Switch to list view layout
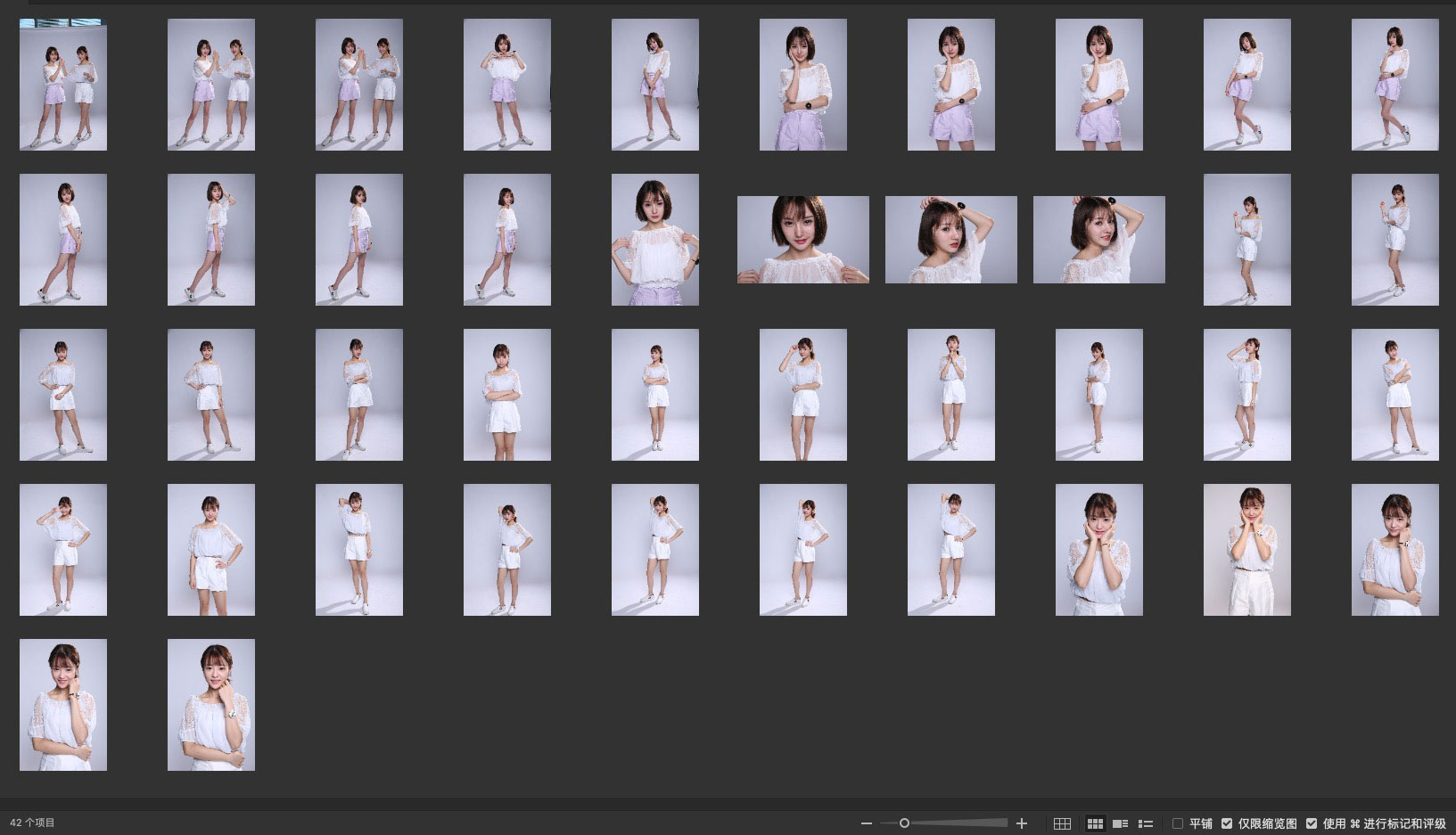Screen dimensions: 1456x835 (1146, 823)
